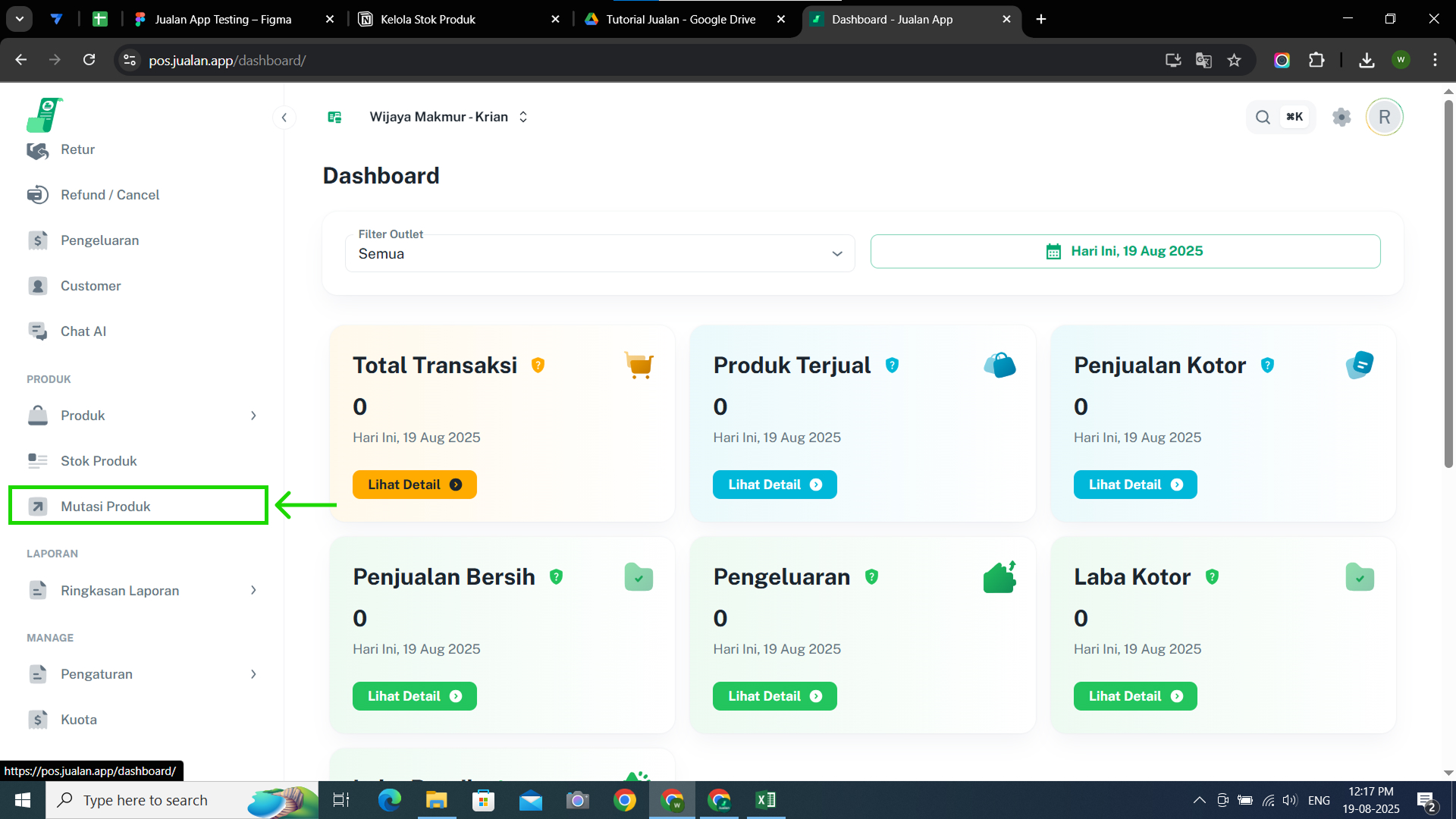Click info shield icon beside Laba Kotor

1212,577
